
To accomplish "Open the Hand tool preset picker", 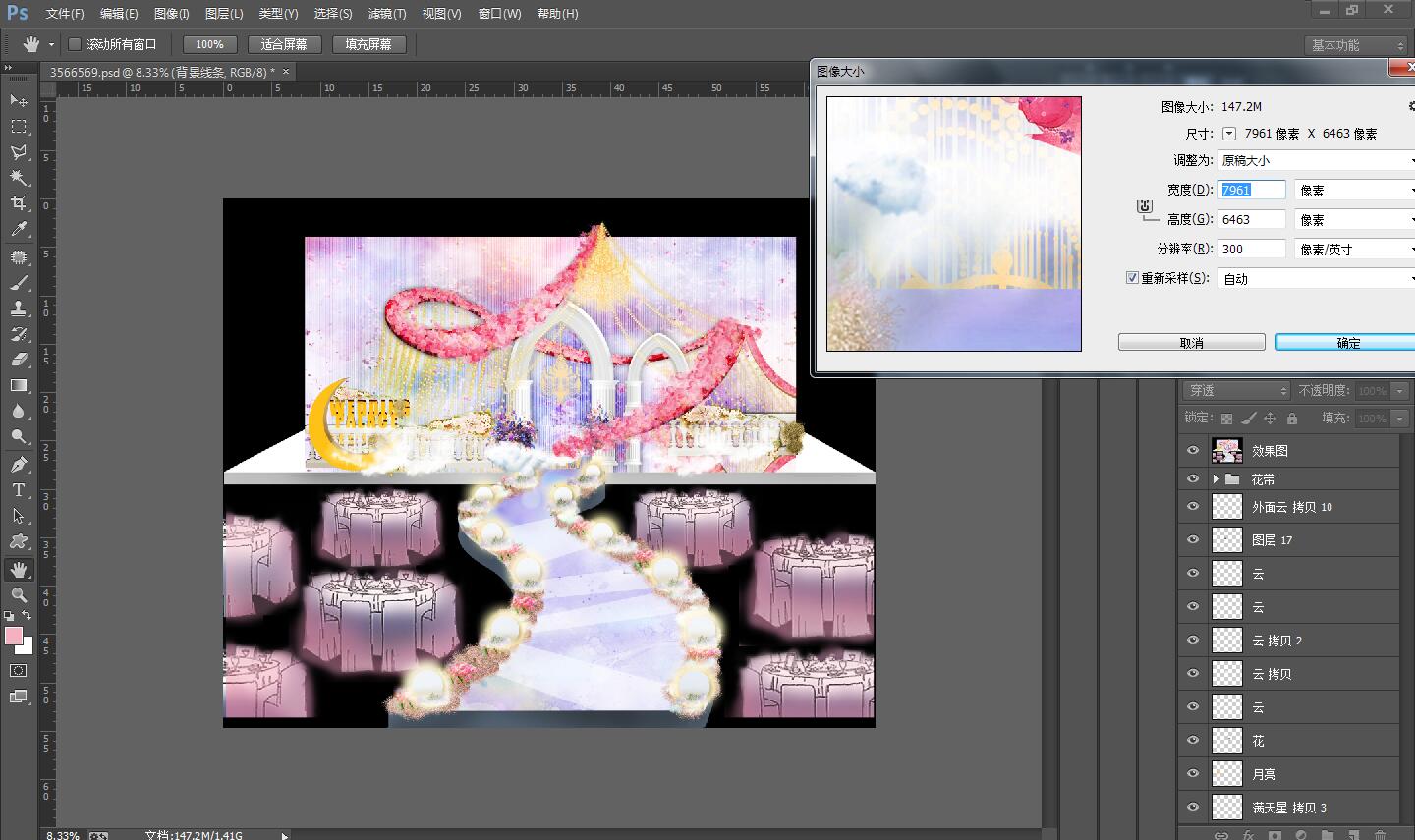I will coord(51,44).
